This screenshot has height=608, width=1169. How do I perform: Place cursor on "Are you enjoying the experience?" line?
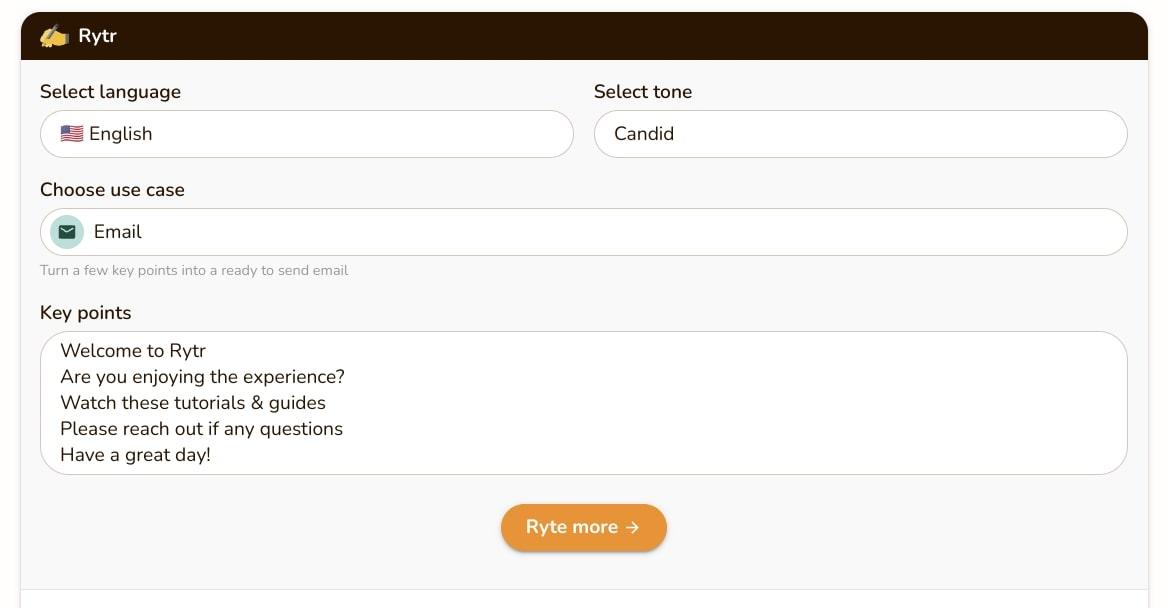click(x=202, y=377)
